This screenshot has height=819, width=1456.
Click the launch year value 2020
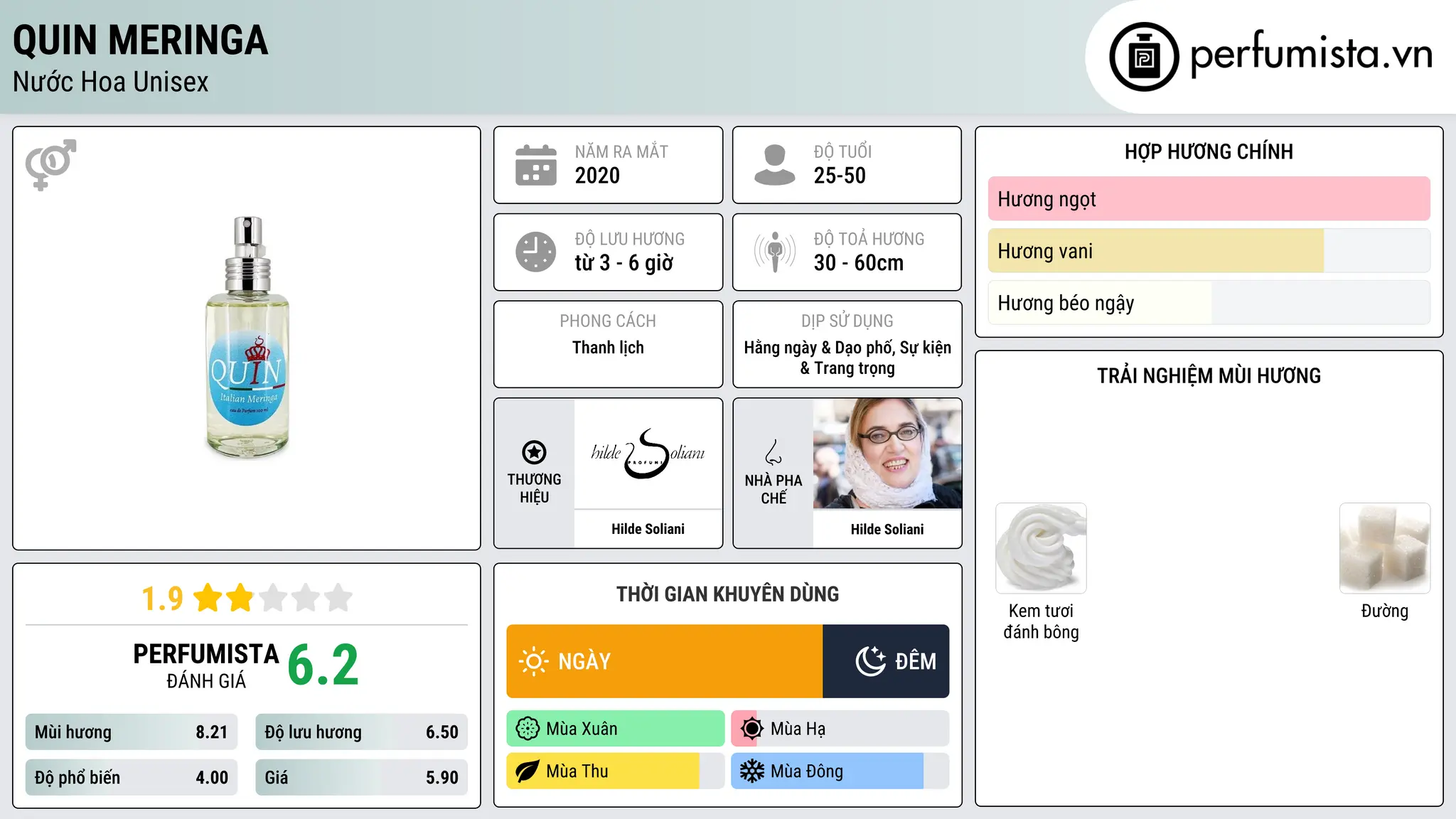pos(597,176)
